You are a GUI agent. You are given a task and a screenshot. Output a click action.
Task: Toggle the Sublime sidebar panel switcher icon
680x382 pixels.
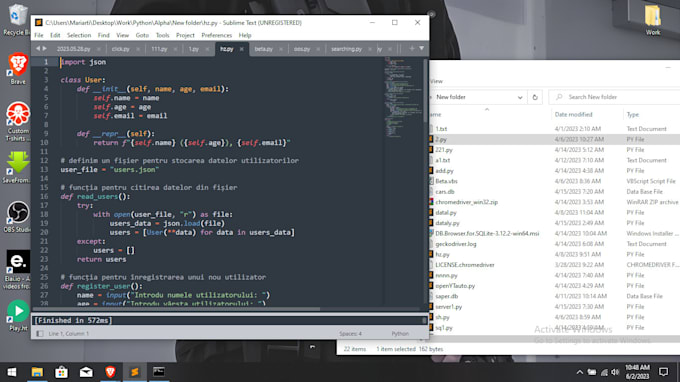point(40,333)
